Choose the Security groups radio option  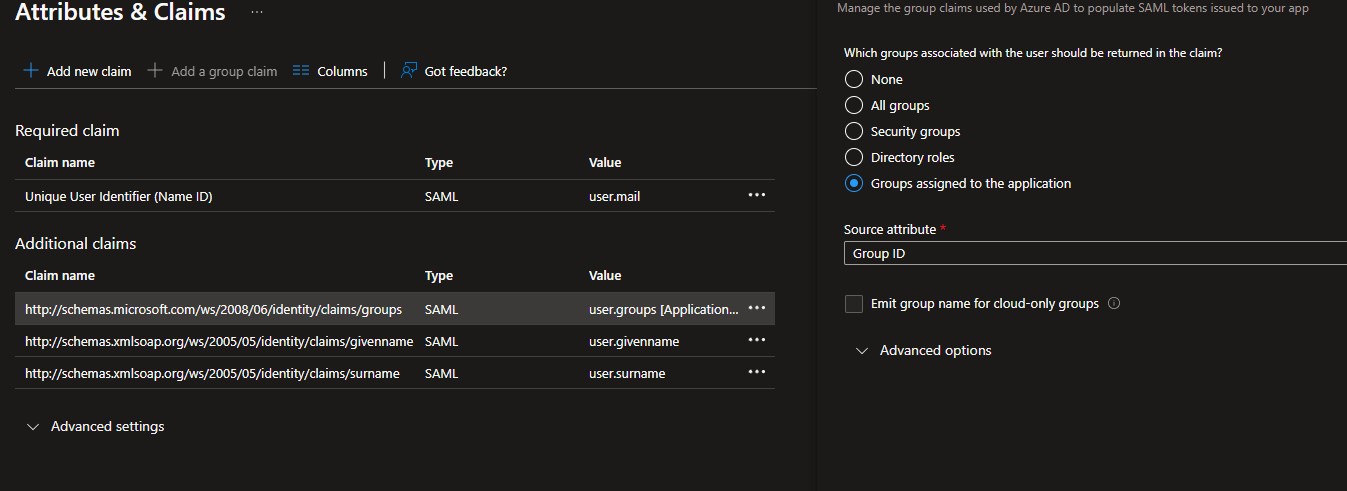(x=854, y=131)
